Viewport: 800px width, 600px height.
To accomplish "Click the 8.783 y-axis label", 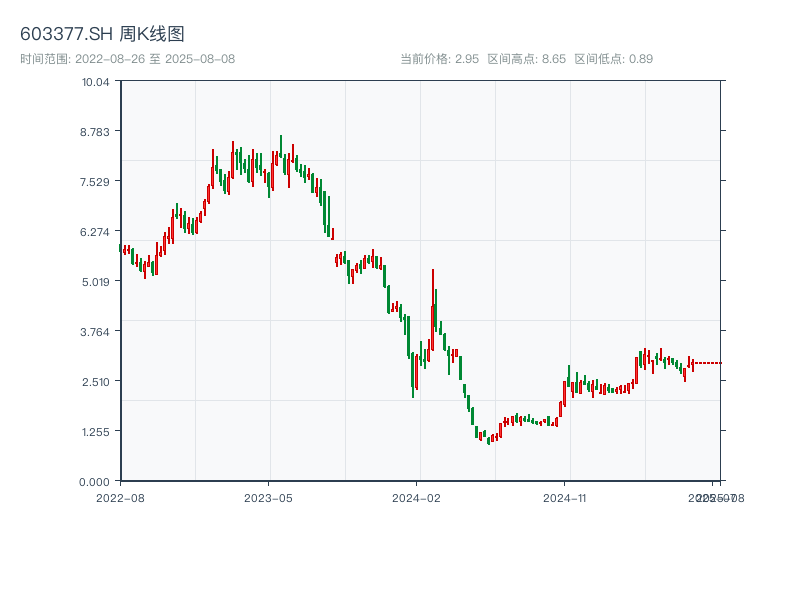I will (x=95, y=131).
